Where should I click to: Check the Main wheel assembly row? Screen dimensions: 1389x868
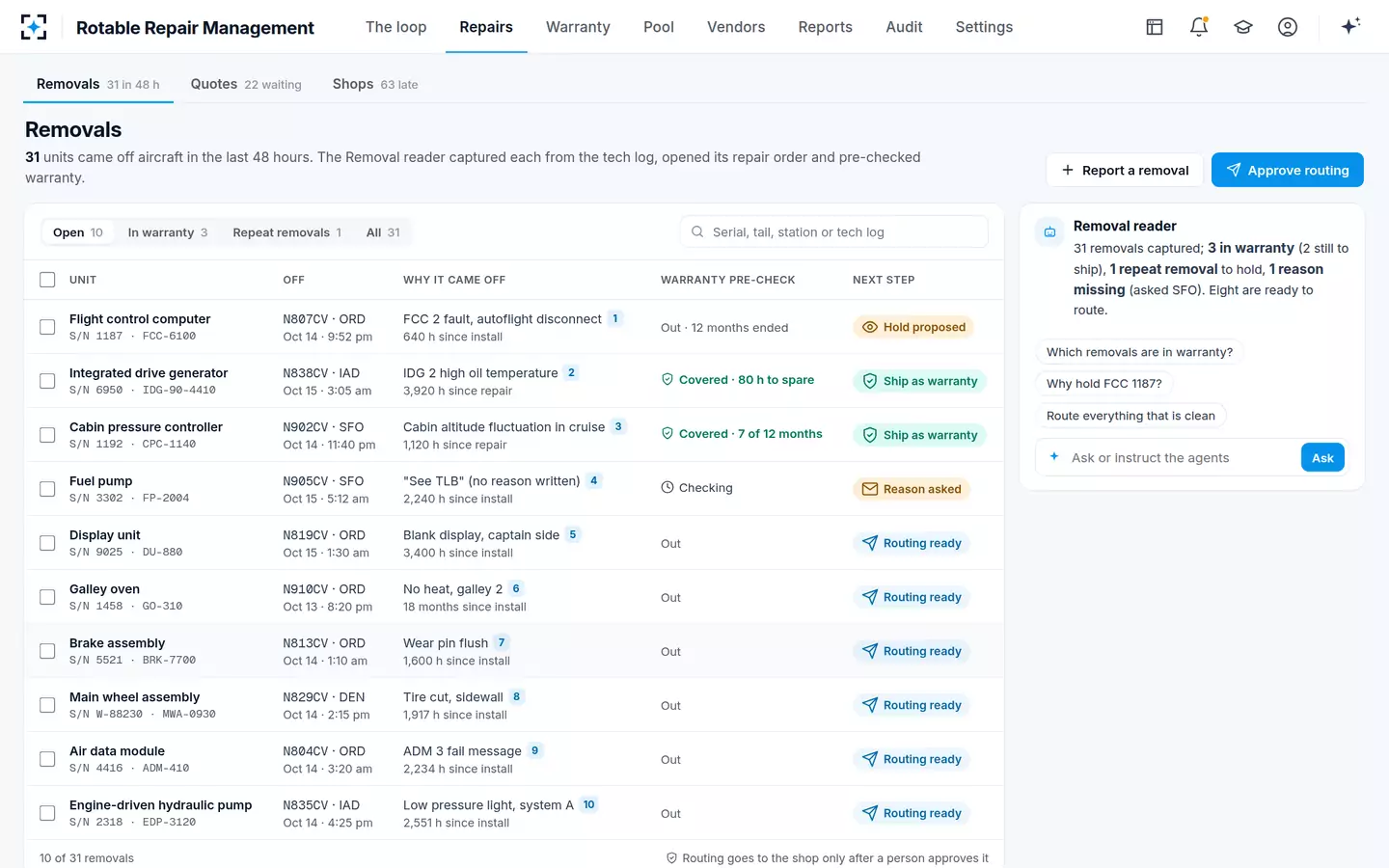(47, 705)
